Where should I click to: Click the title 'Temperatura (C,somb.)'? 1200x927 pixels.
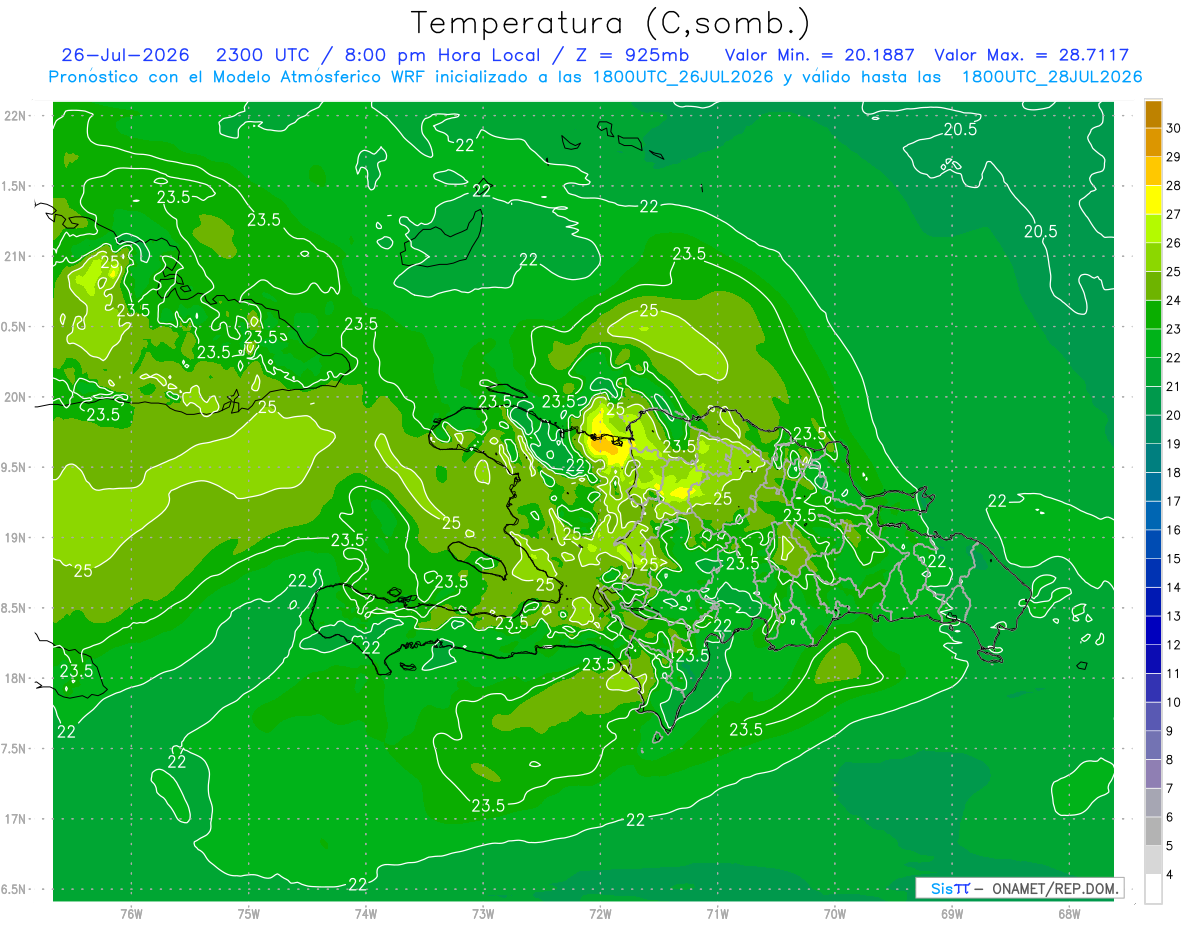pyautogui.click(x=609, y=23)
